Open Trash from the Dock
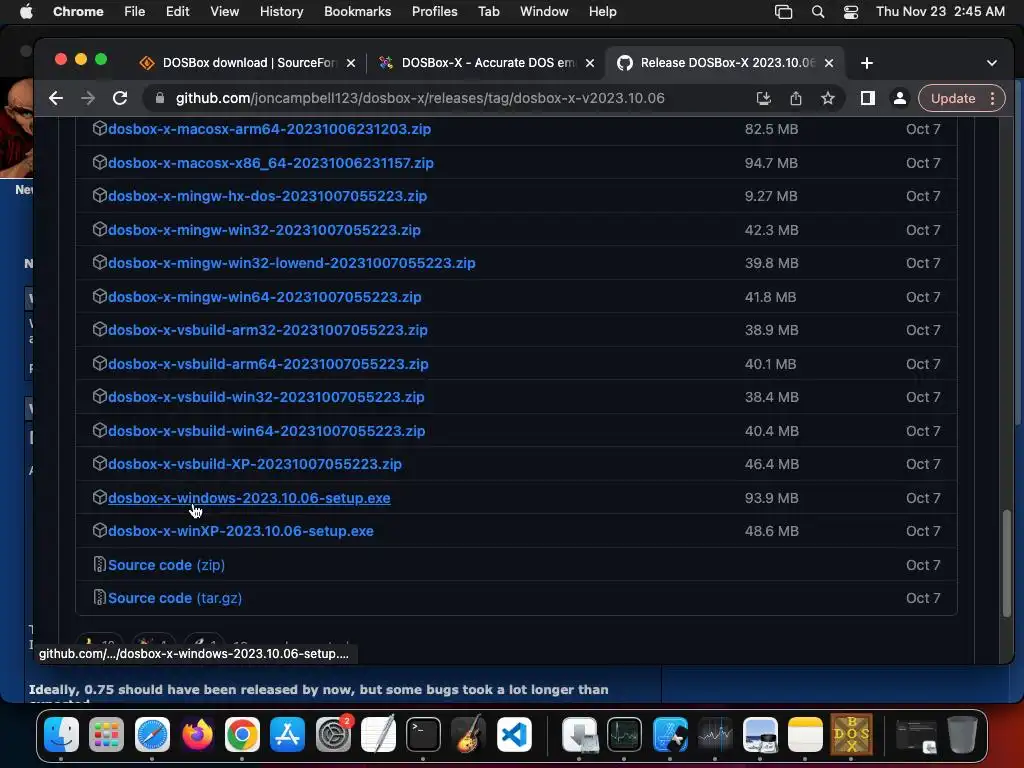Viewport: 1024px width, 768px height. (x=962, y=735)
